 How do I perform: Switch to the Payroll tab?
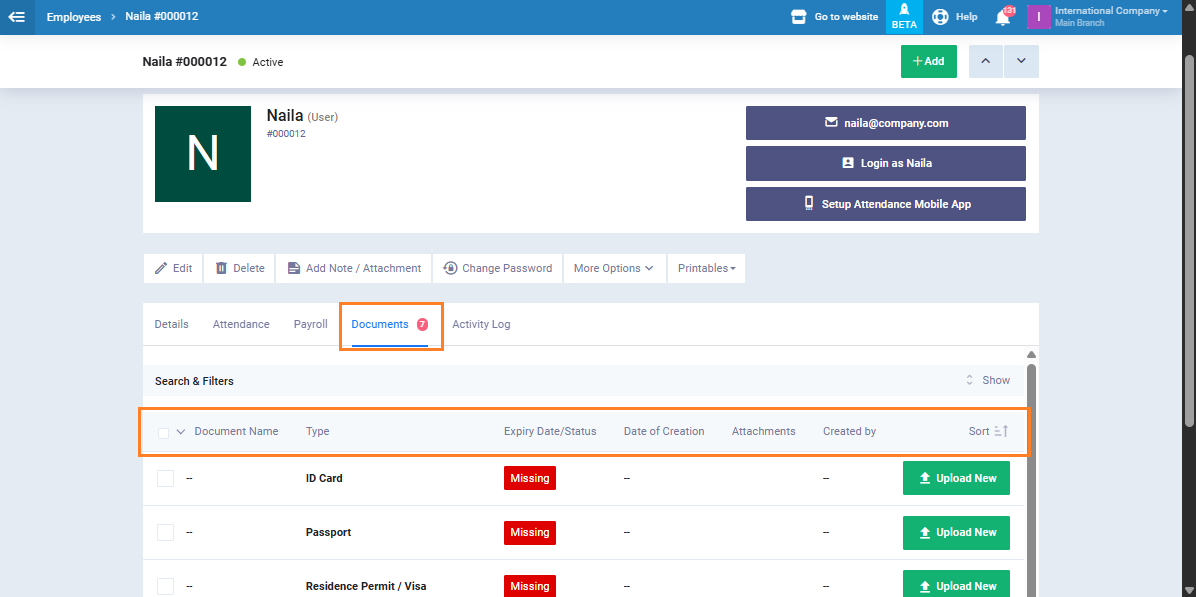pos(310,324)
